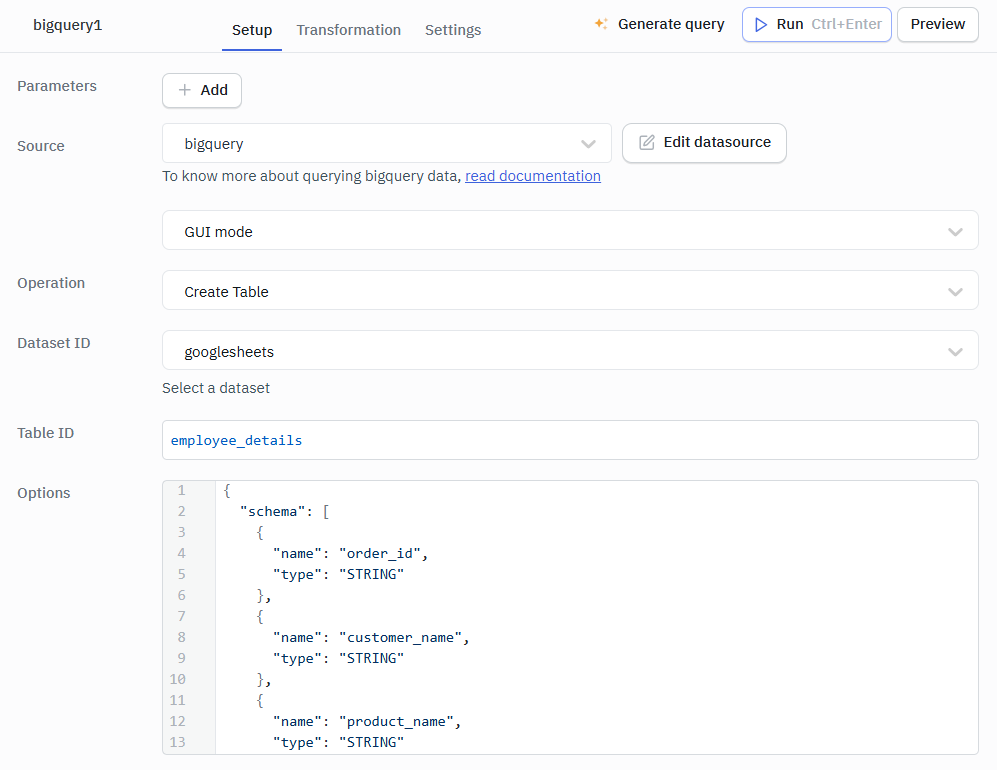Click the Parameters label

(57, 86)
